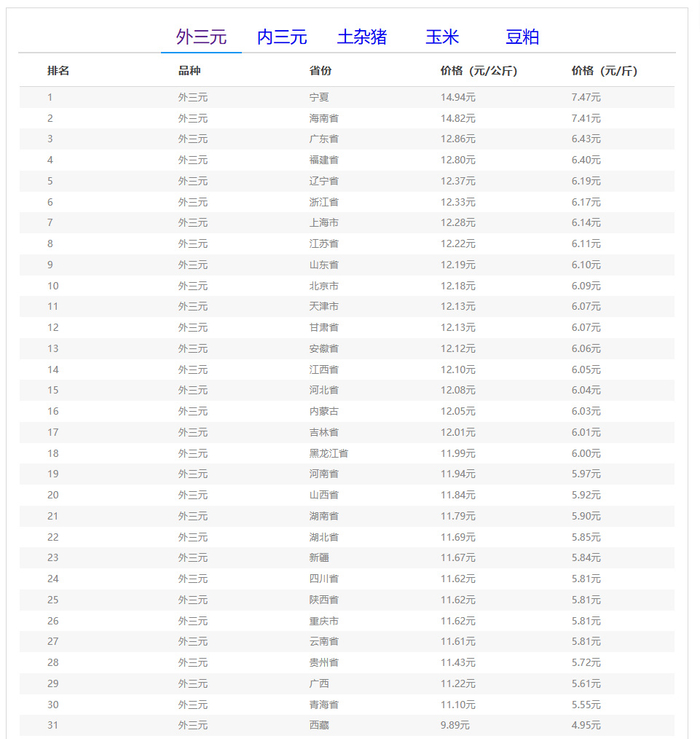
Task: Click the 福建省 province cell
Action: (324, 160)
